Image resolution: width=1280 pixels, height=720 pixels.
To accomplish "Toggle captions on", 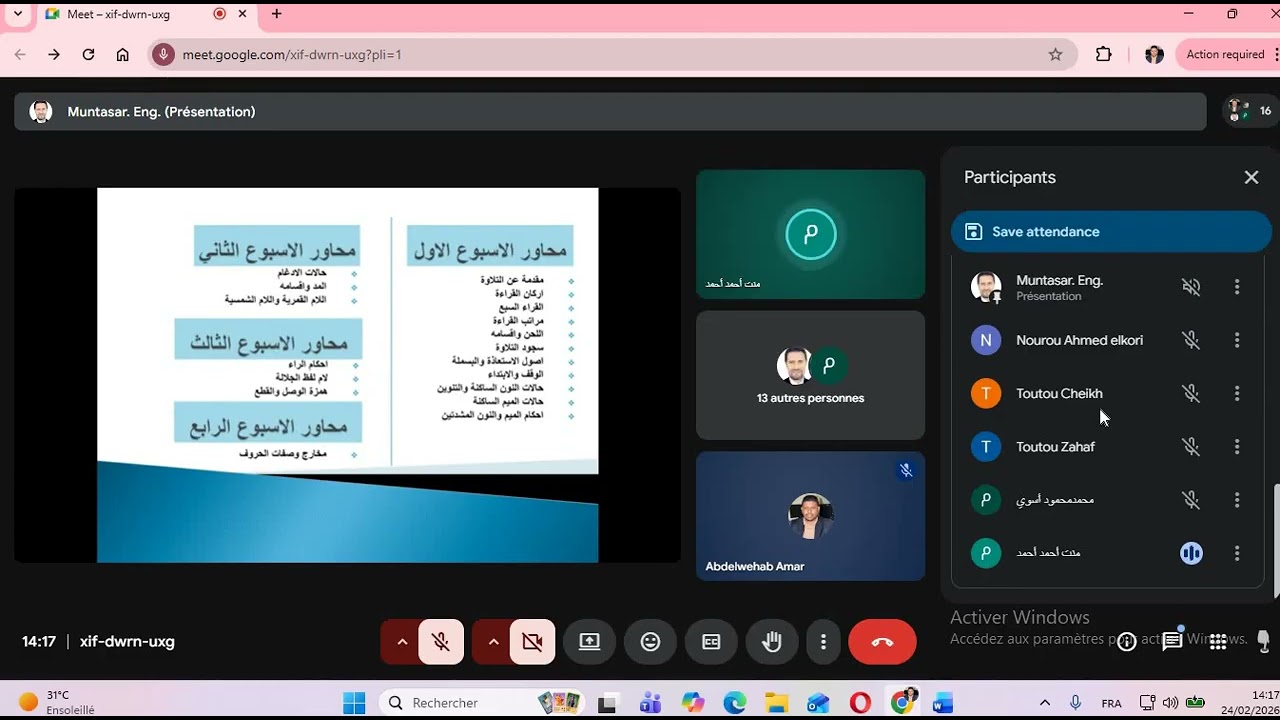I will pos(711,642).
